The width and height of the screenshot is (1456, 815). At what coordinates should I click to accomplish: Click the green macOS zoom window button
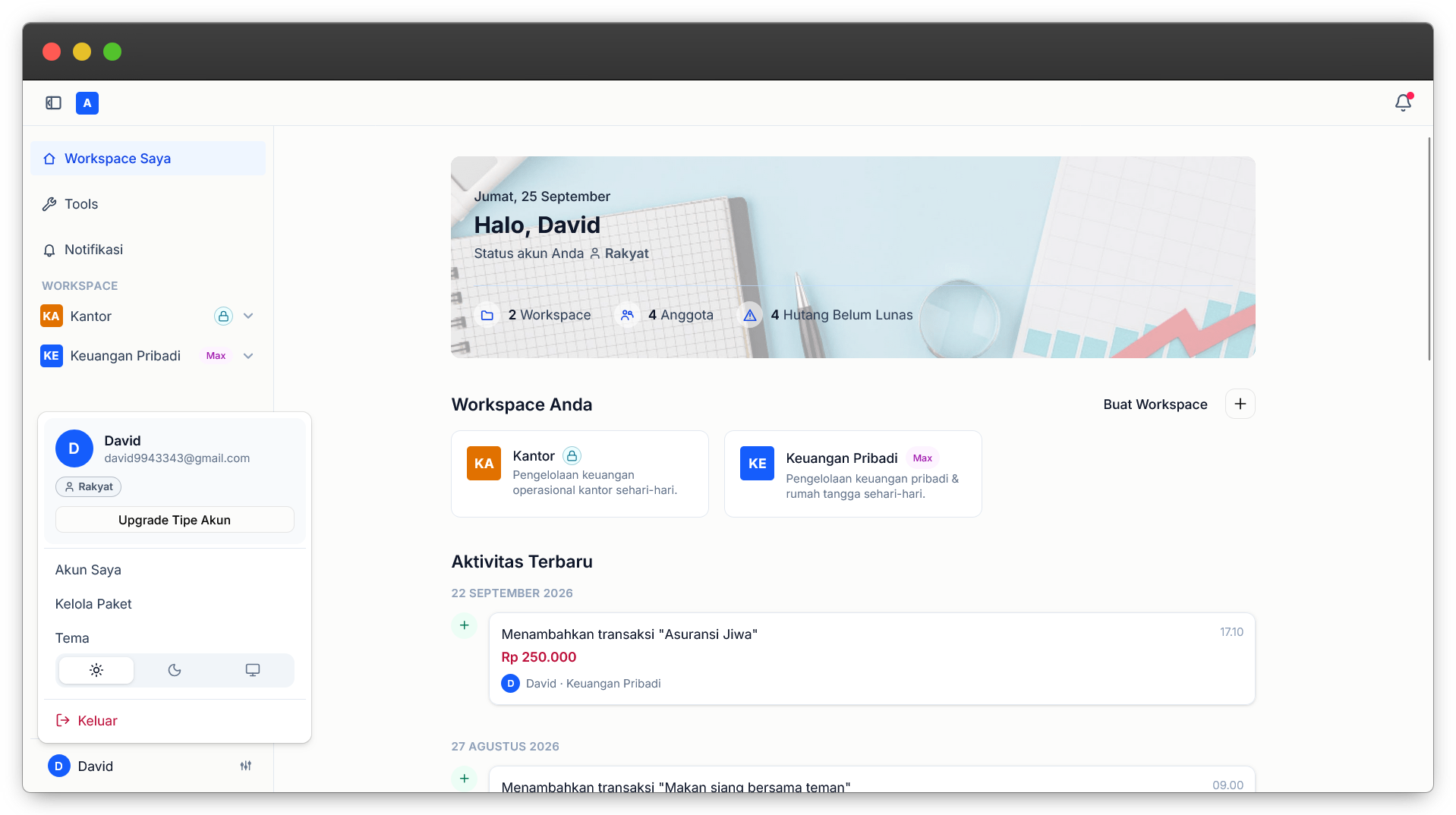(112, 52)
